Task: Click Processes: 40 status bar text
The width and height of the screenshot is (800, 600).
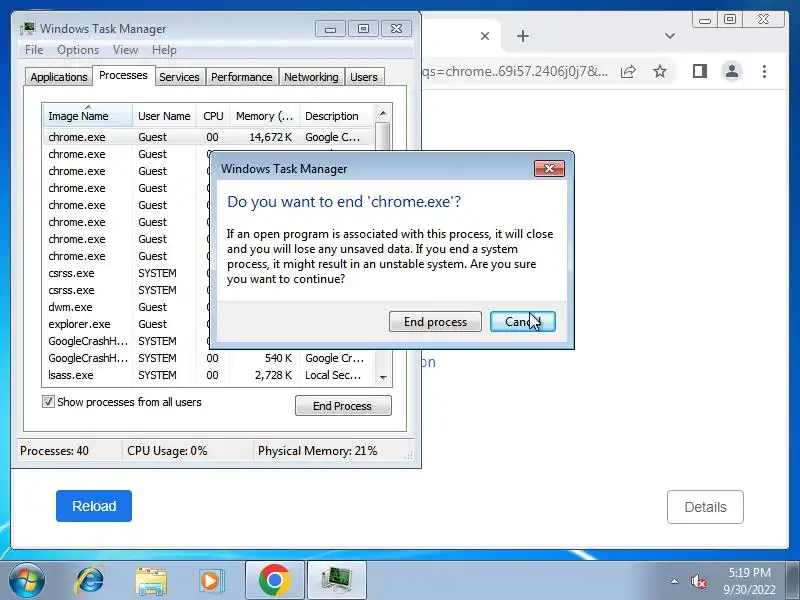Action: 54,451
